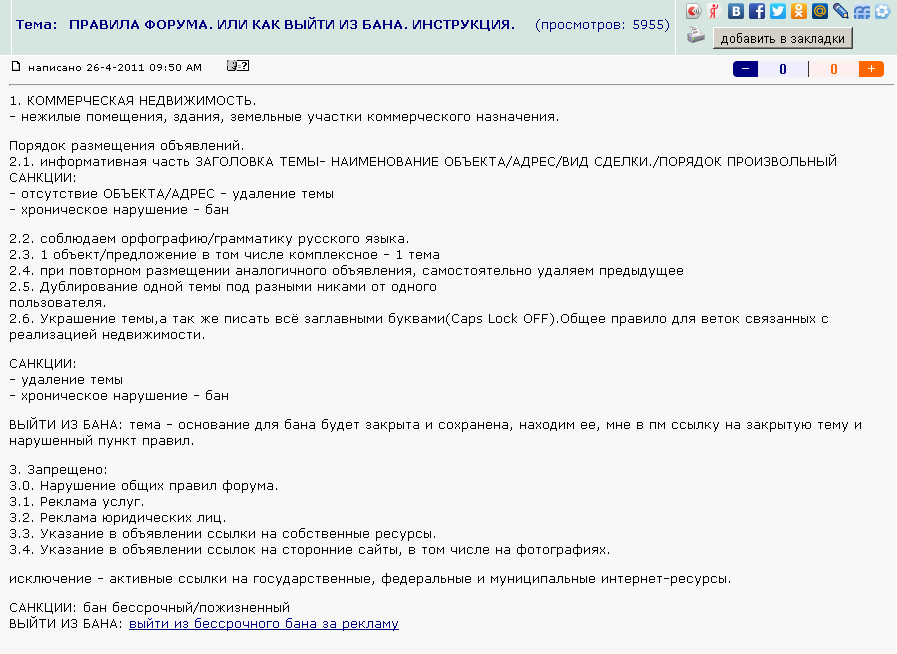Click the negative vote count number
The width and height of the screenshot is (897, 654).
(783, 69)
